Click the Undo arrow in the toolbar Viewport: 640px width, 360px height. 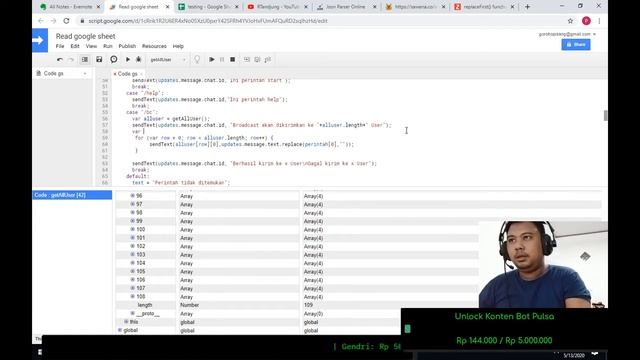click(60, 60)
